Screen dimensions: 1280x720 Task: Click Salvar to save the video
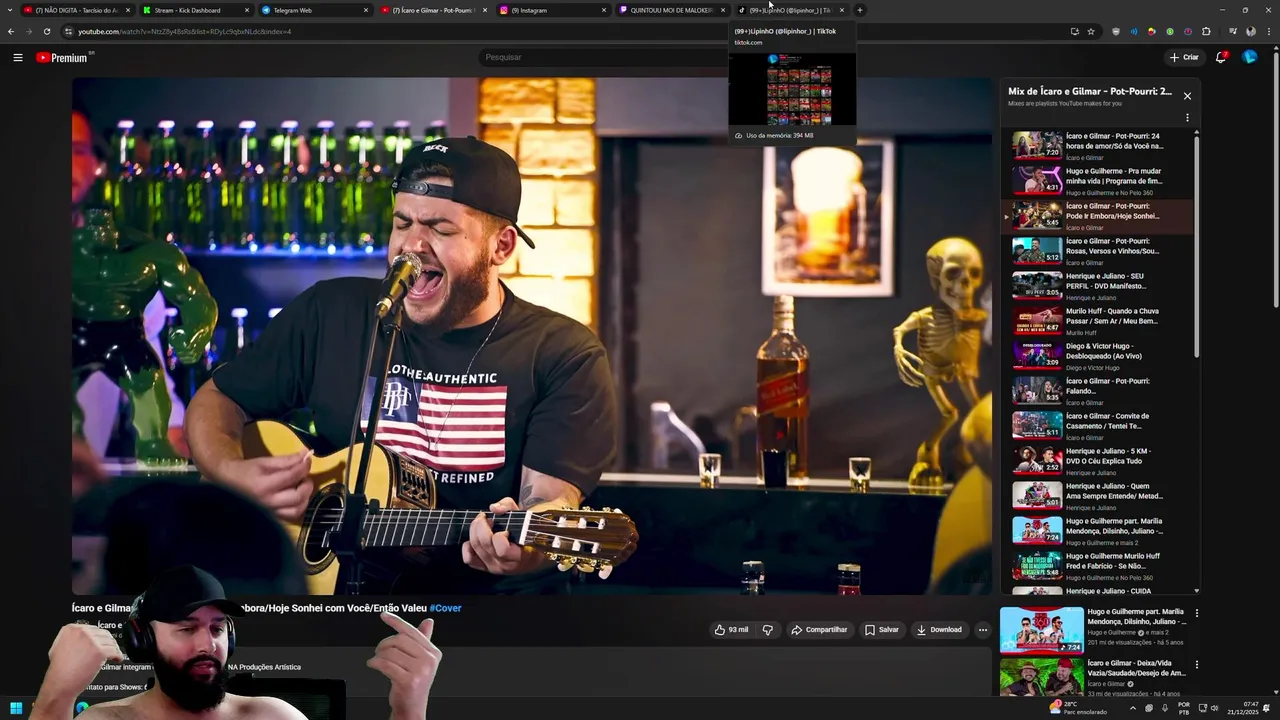pyautogui.click(x=882, y=630)
